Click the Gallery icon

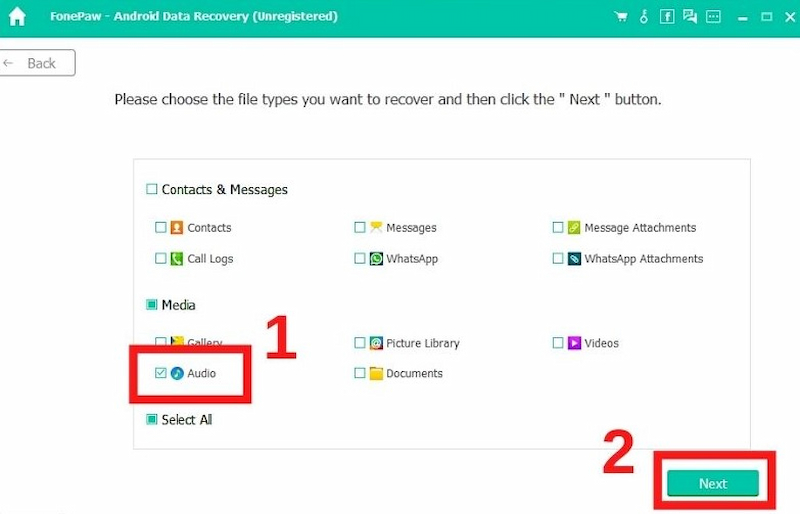click(177, 340)
